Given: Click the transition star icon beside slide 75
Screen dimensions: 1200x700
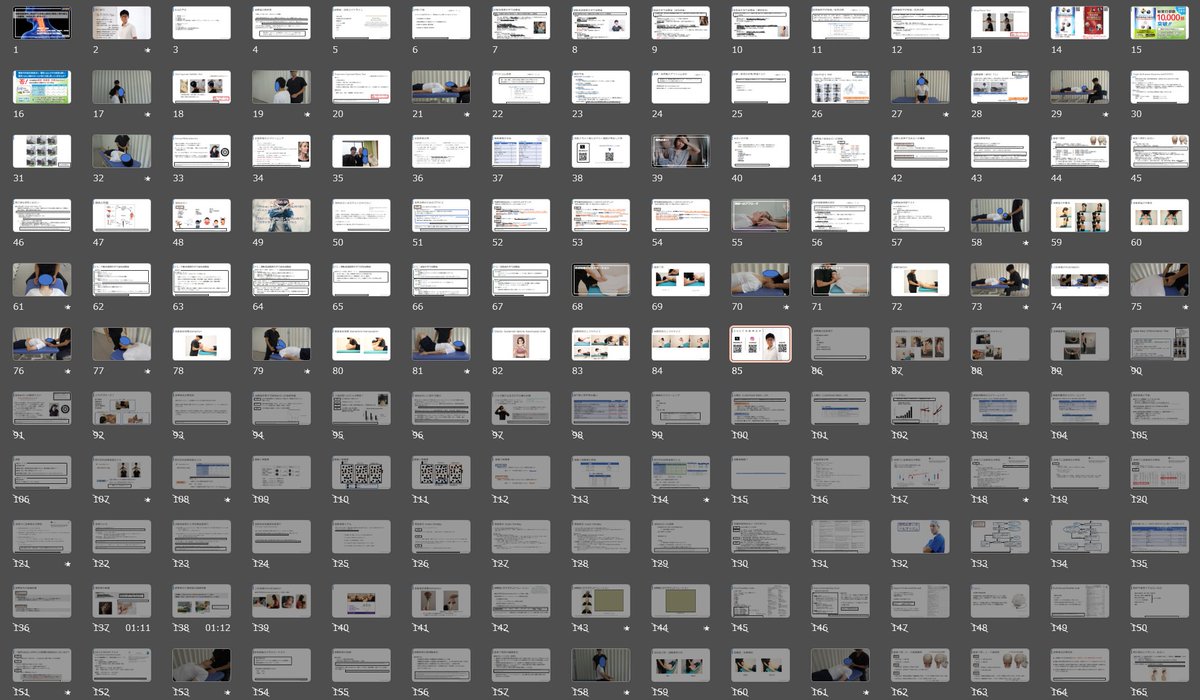Looking at the screenshot, I should (x=1186, y=306).
